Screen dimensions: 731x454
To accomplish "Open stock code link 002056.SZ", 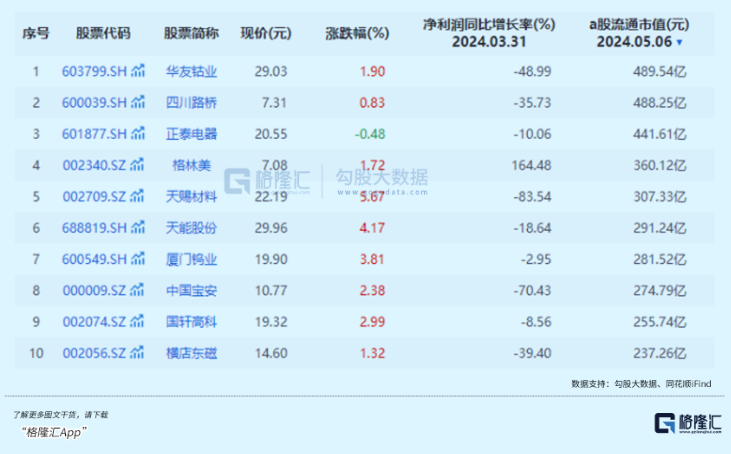I will pyautogui.click(x=95, y=352).
